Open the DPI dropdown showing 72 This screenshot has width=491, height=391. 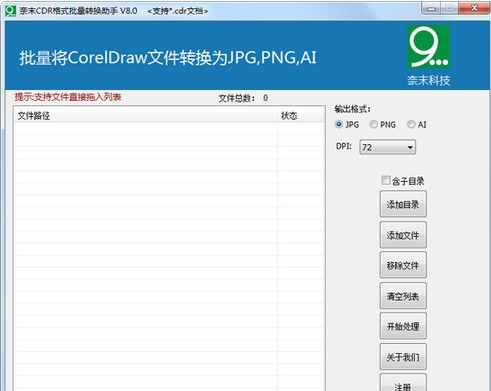point(387,147)
